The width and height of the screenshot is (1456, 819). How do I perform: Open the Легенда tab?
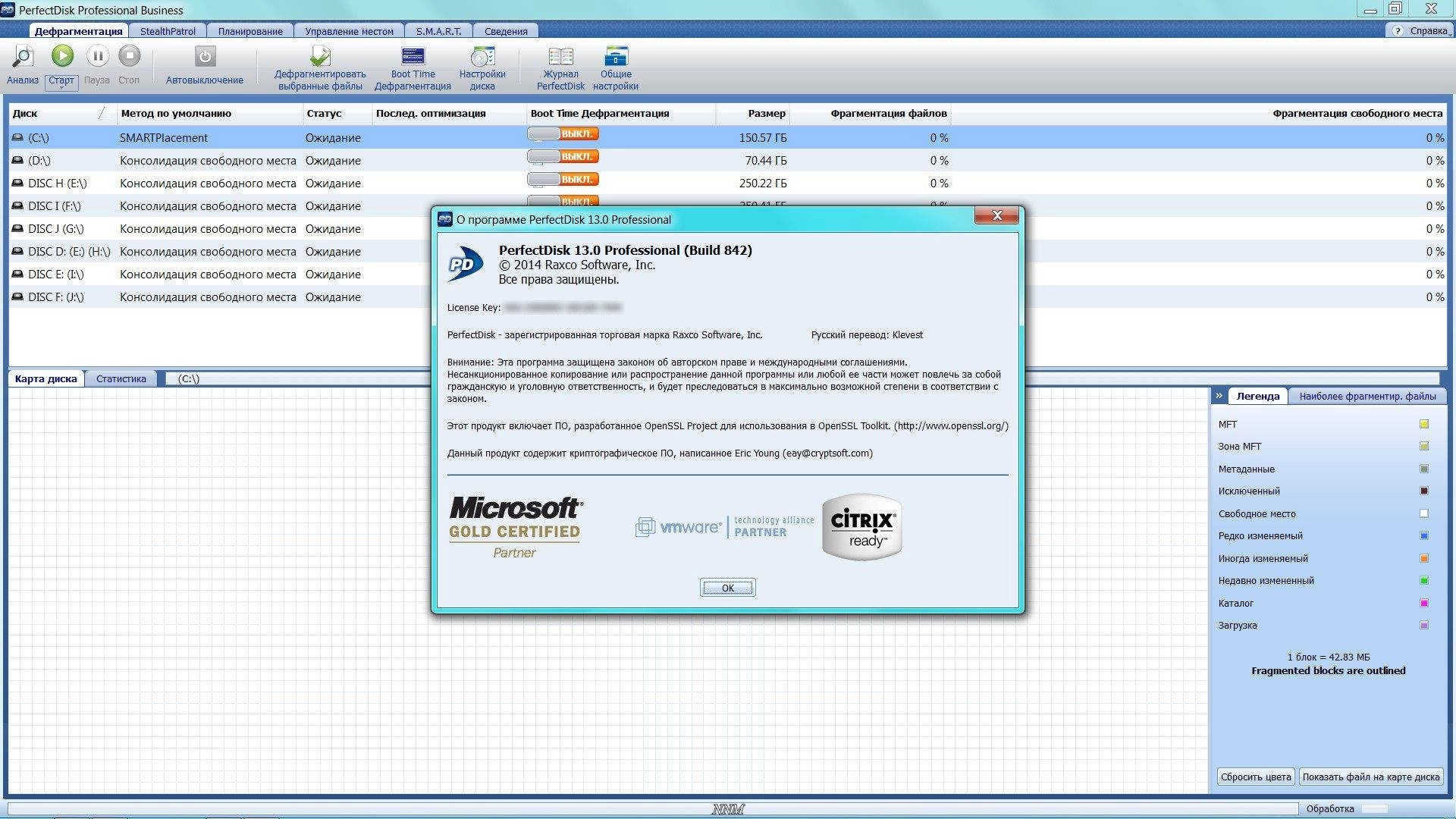pos(1257,396)
